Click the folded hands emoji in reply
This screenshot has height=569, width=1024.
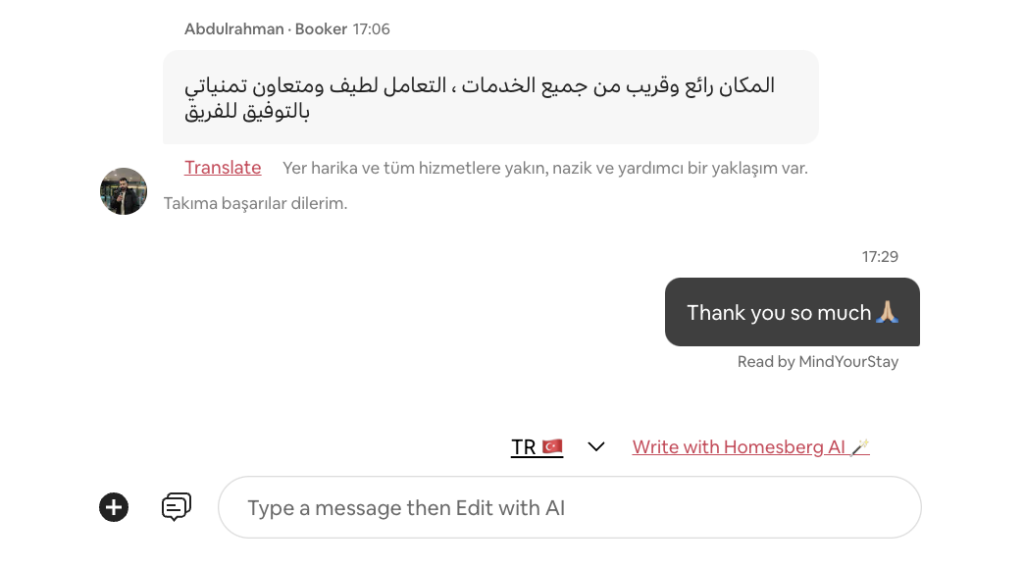(887, 312)
